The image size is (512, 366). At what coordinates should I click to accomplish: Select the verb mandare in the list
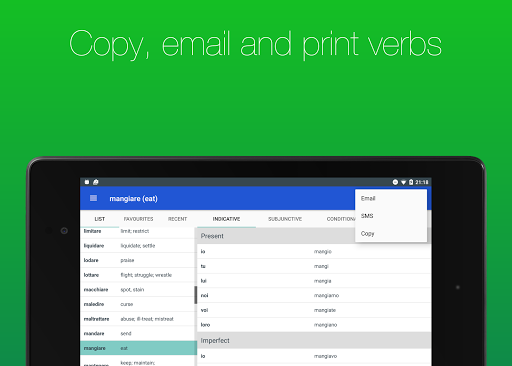(137, 333)
